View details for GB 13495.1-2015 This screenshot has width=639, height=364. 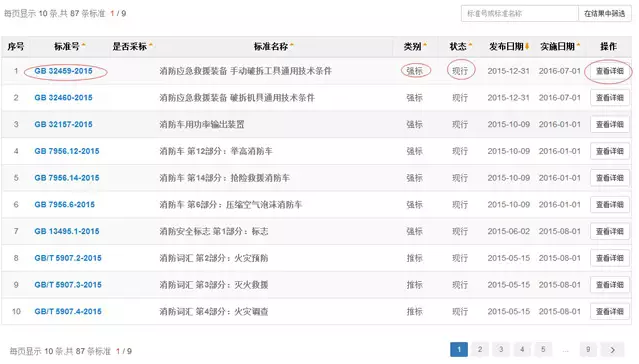click(x=610, y=231)
